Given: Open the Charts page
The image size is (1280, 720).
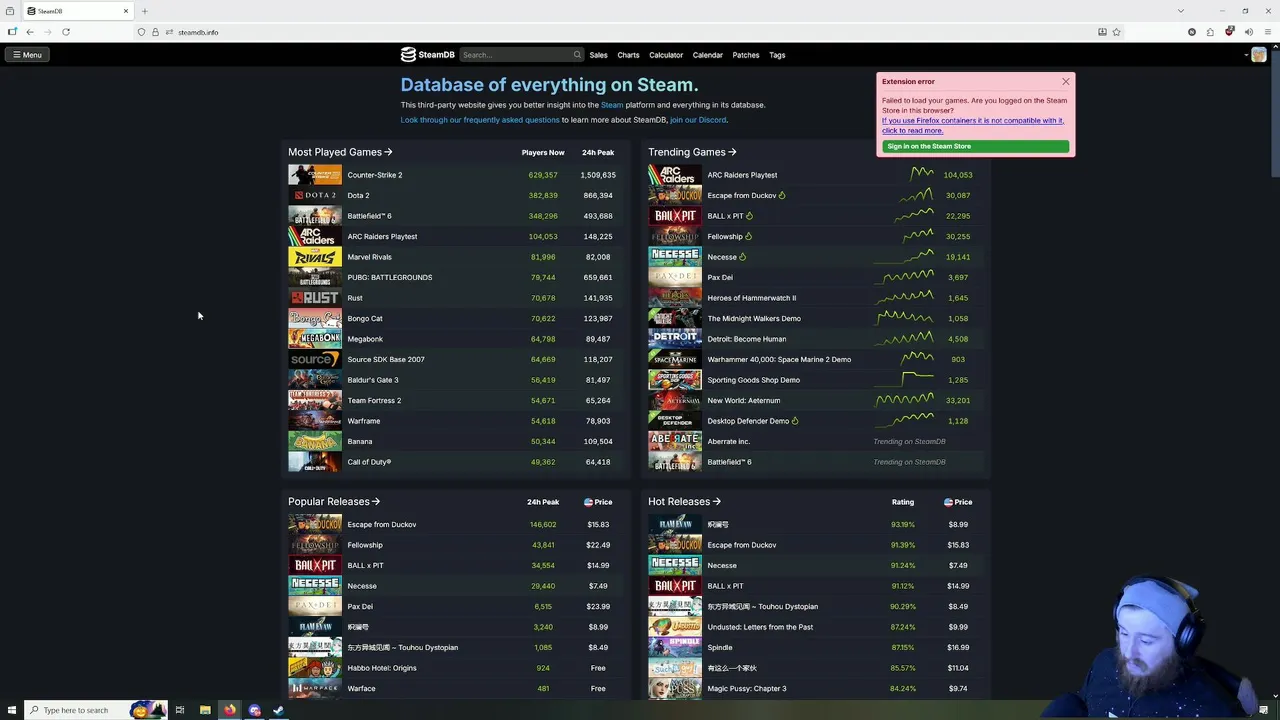Looking at the screenshot, I should click(628, 55).
